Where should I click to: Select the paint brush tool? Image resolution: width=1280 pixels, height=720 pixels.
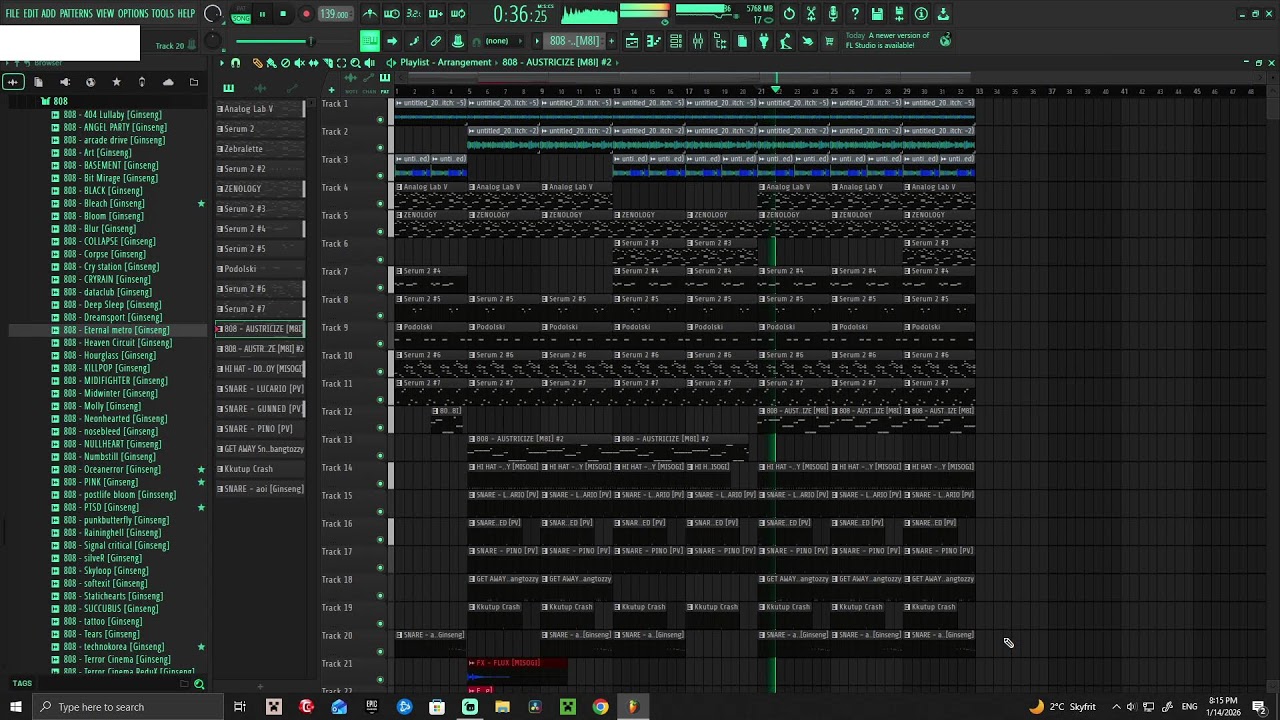pyautogui.click(x=271, y=63)
